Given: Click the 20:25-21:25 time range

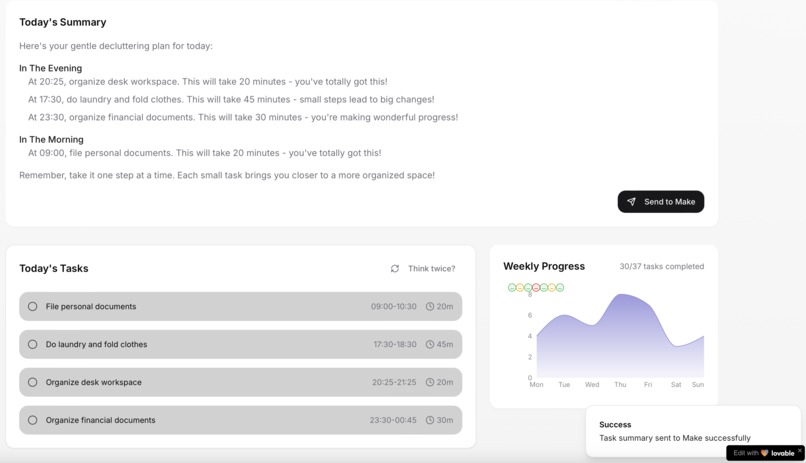Looking at the screenshot, I should pos(394,382).
